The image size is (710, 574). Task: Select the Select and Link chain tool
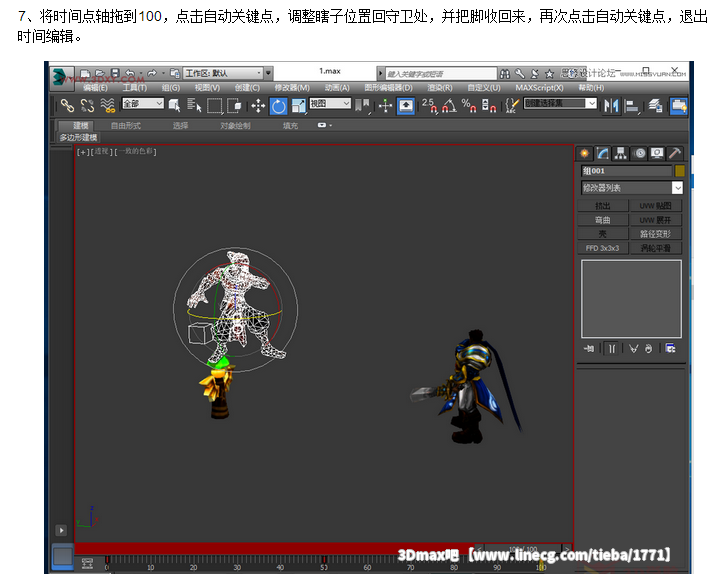click(67, 105)
